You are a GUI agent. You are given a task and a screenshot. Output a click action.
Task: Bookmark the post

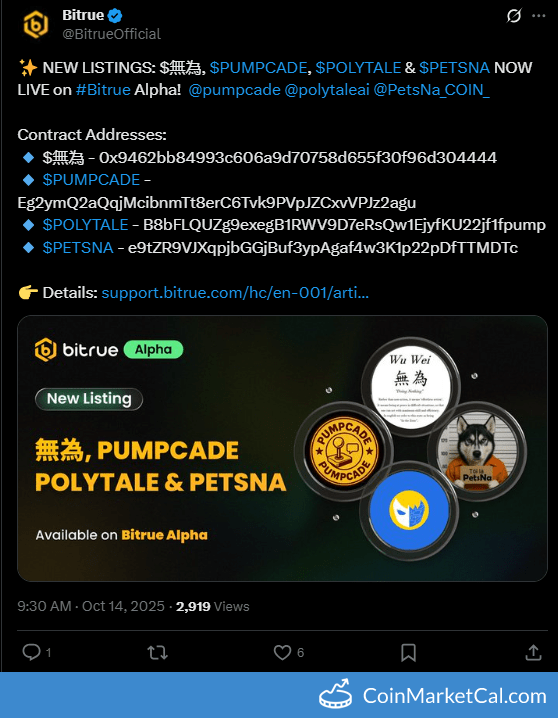pos(408,653)
